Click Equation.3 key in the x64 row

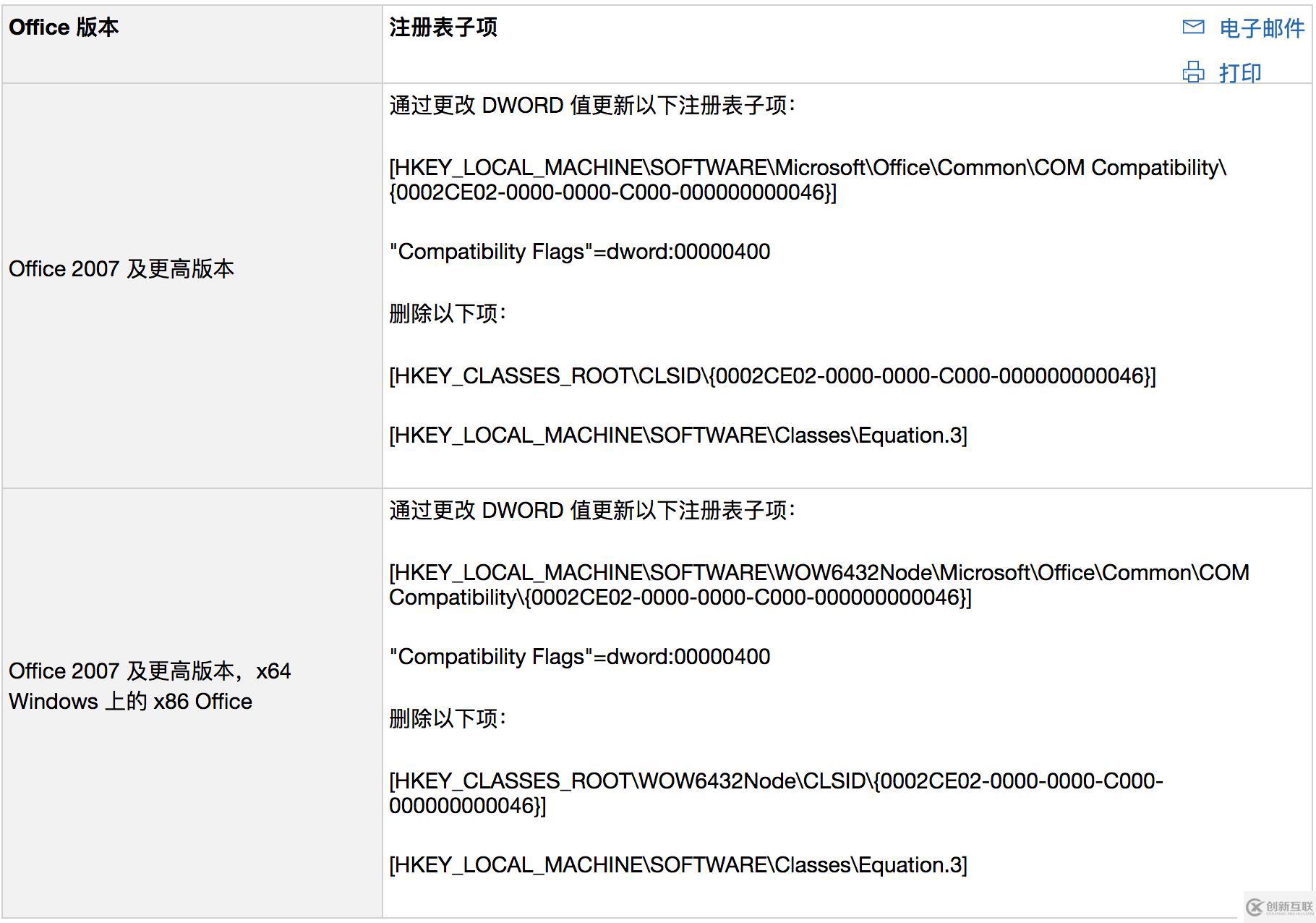pos(678,865)
